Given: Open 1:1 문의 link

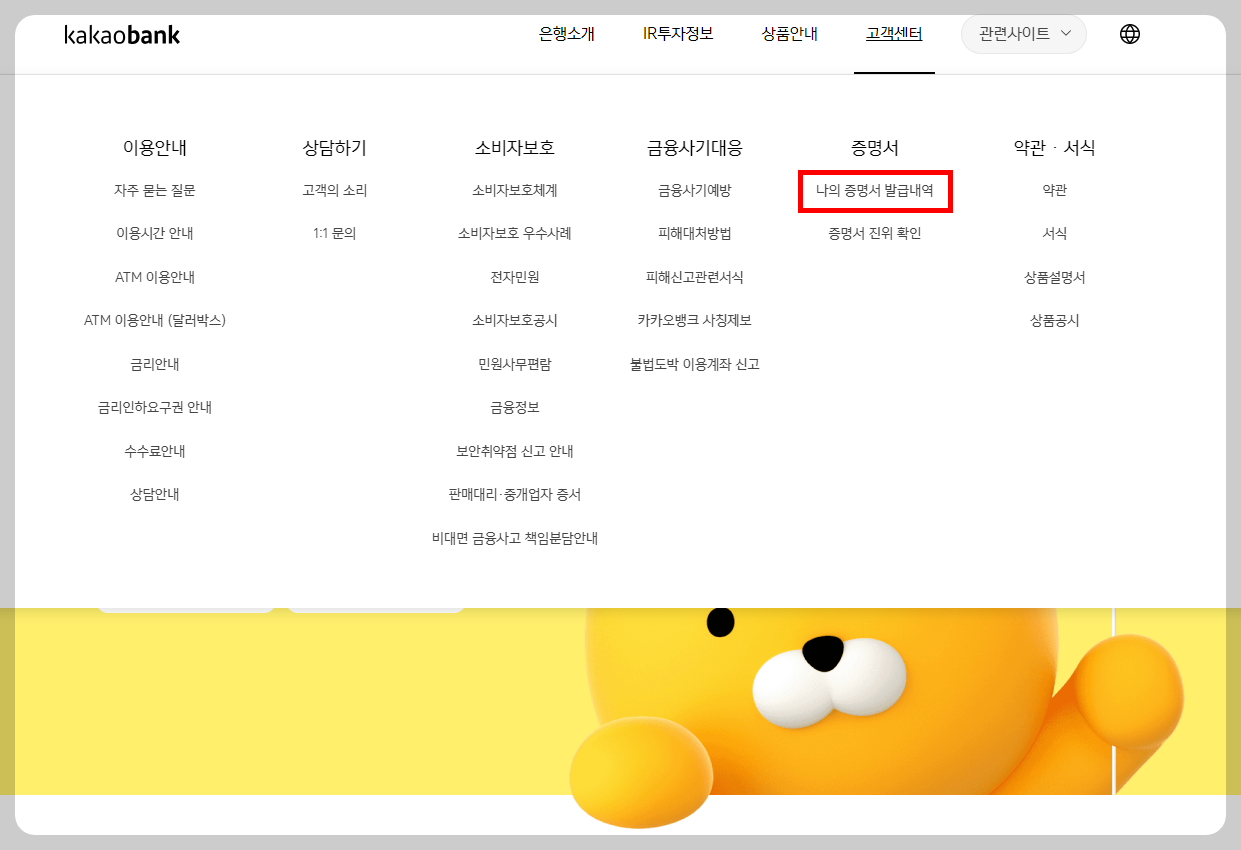Looking at the screenshot, I should click(335, 233).
